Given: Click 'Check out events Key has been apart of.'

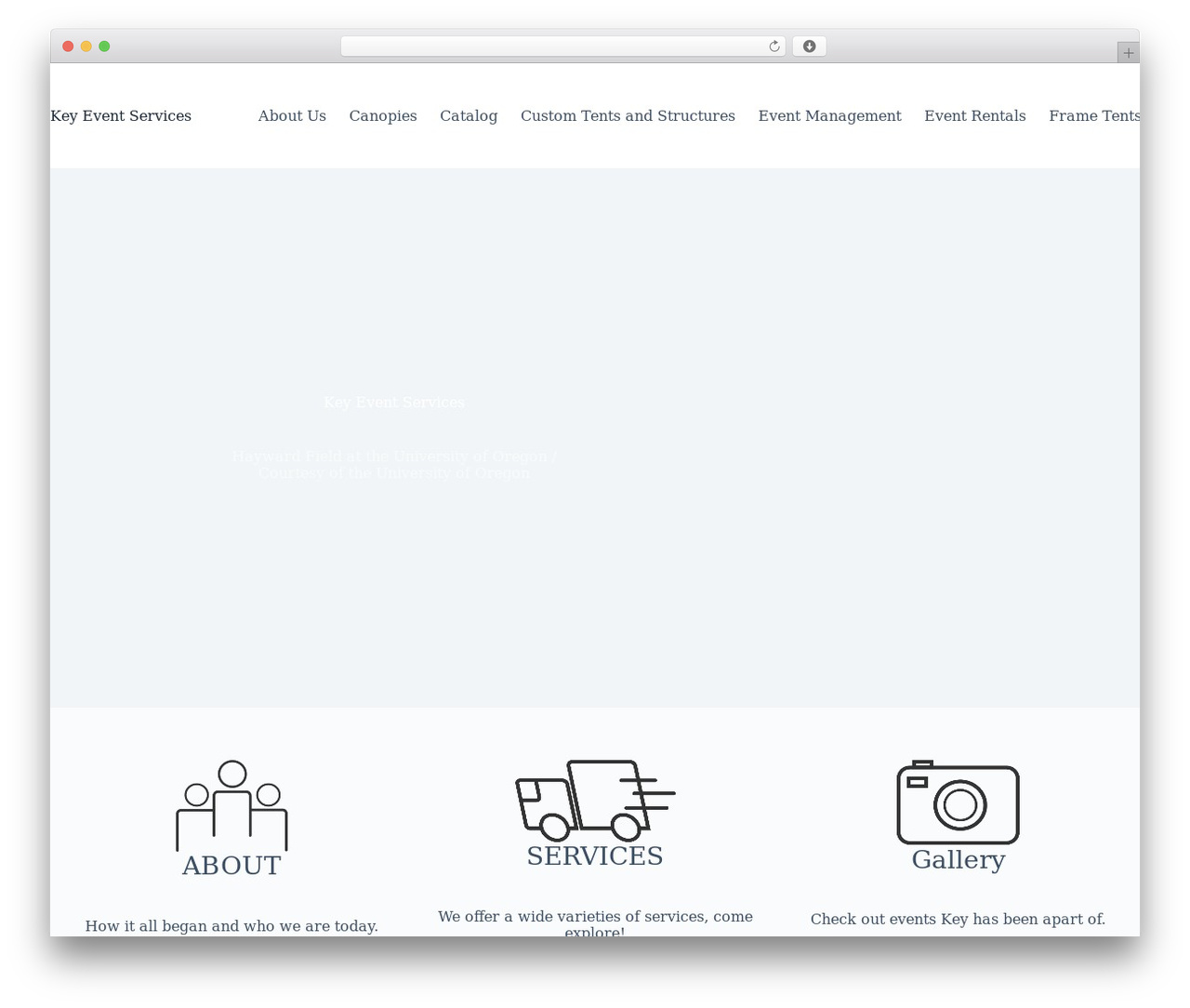Looking at the screenshot, I should click(x=958, y=919).
